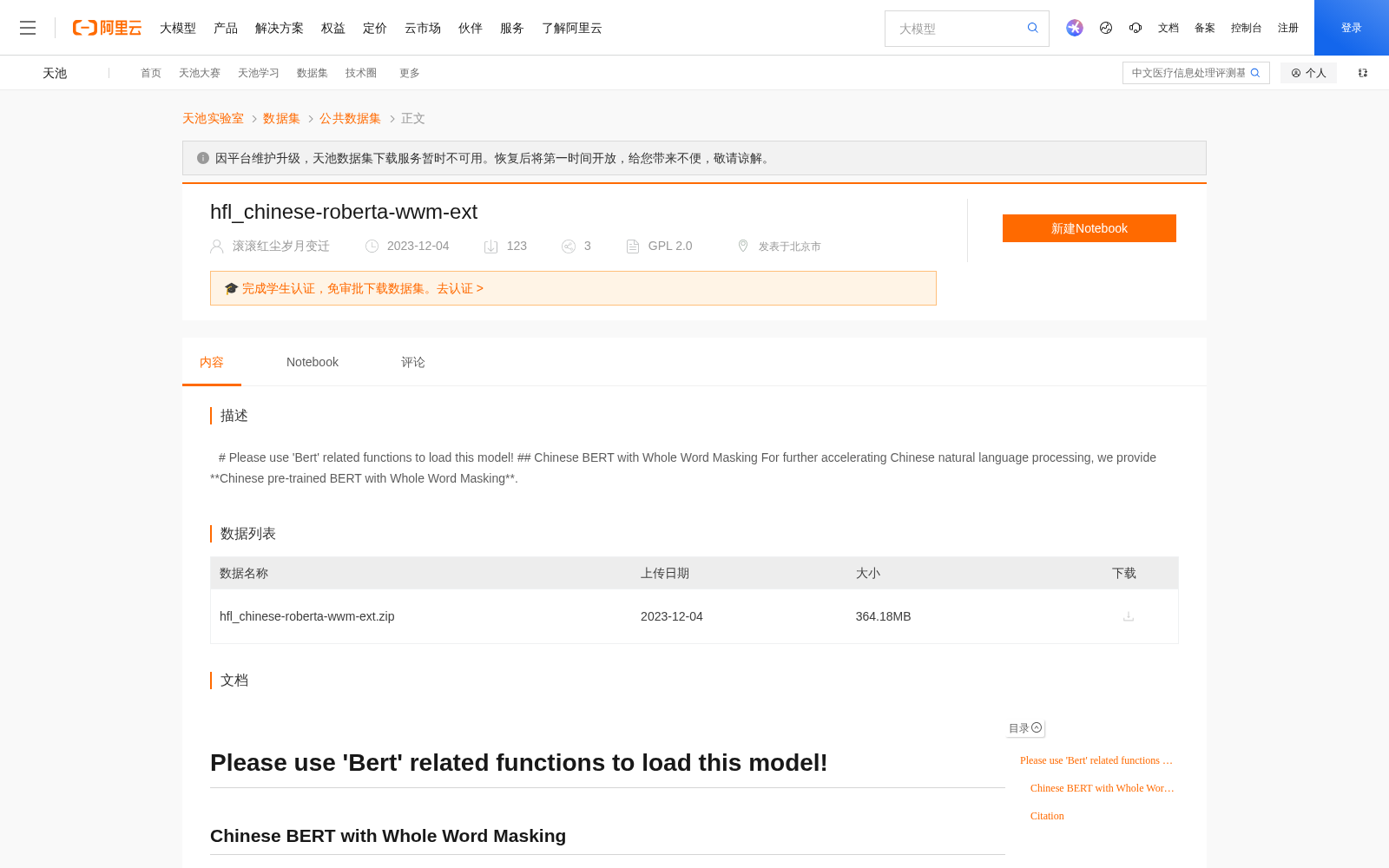The width and height of the screenshot is (1389, 868).
Task: Select the 内容 tab
Action: pyautogui.click(x=212, y=362)
